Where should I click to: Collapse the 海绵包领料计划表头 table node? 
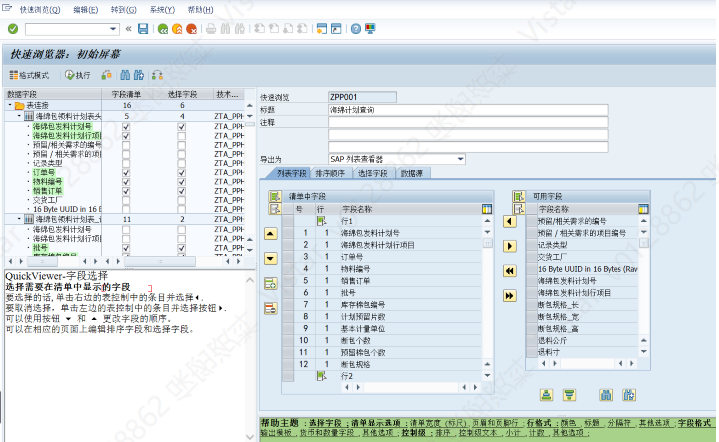tap(19, 116)
